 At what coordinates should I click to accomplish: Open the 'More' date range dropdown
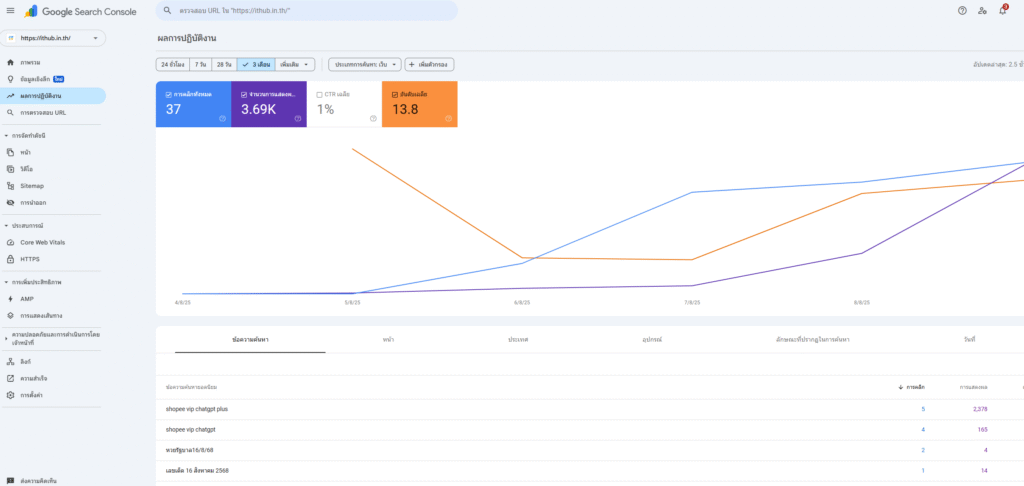click(x=295, y=65)
